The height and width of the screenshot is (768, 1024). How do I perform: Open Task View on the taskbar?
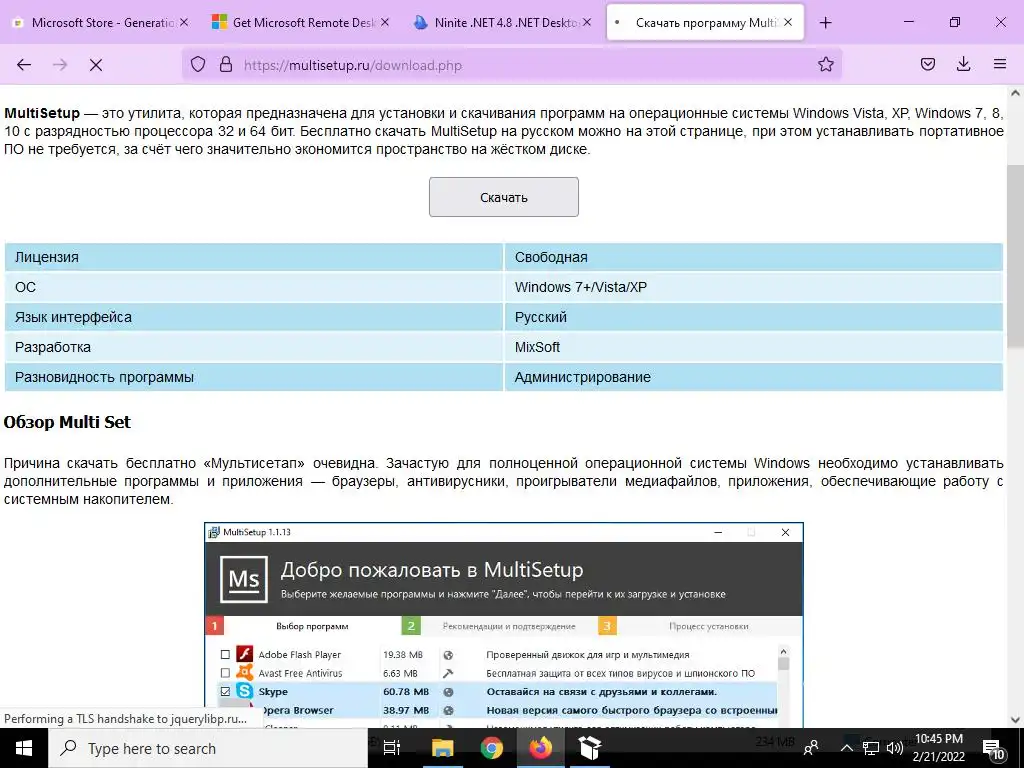tap(392, 748)
